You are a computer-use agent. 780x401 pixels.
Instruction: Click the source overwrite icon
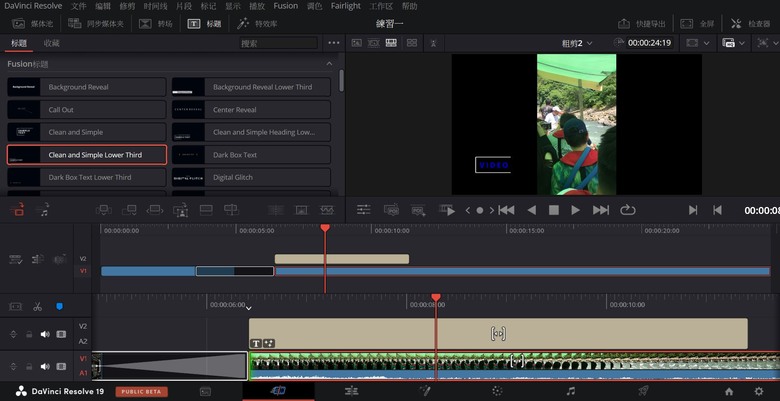coord(231,210)
